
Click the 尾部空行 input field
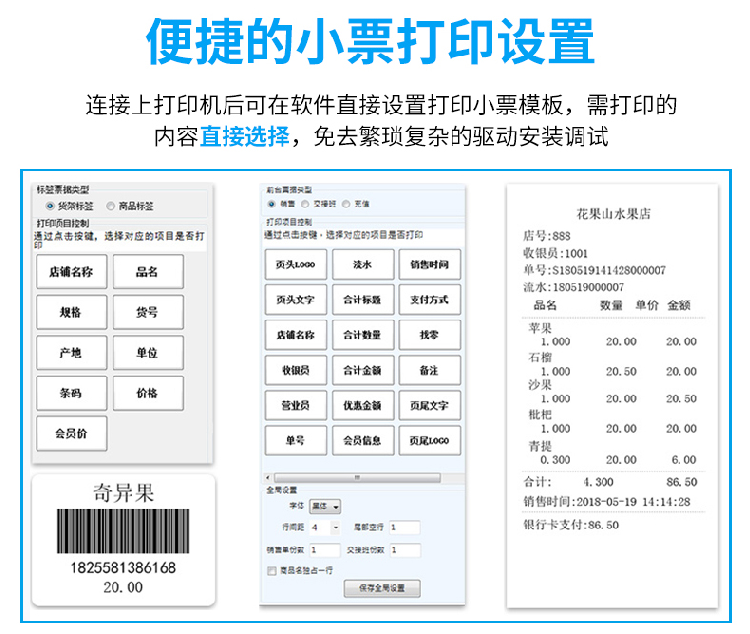[x=404, y=527]
